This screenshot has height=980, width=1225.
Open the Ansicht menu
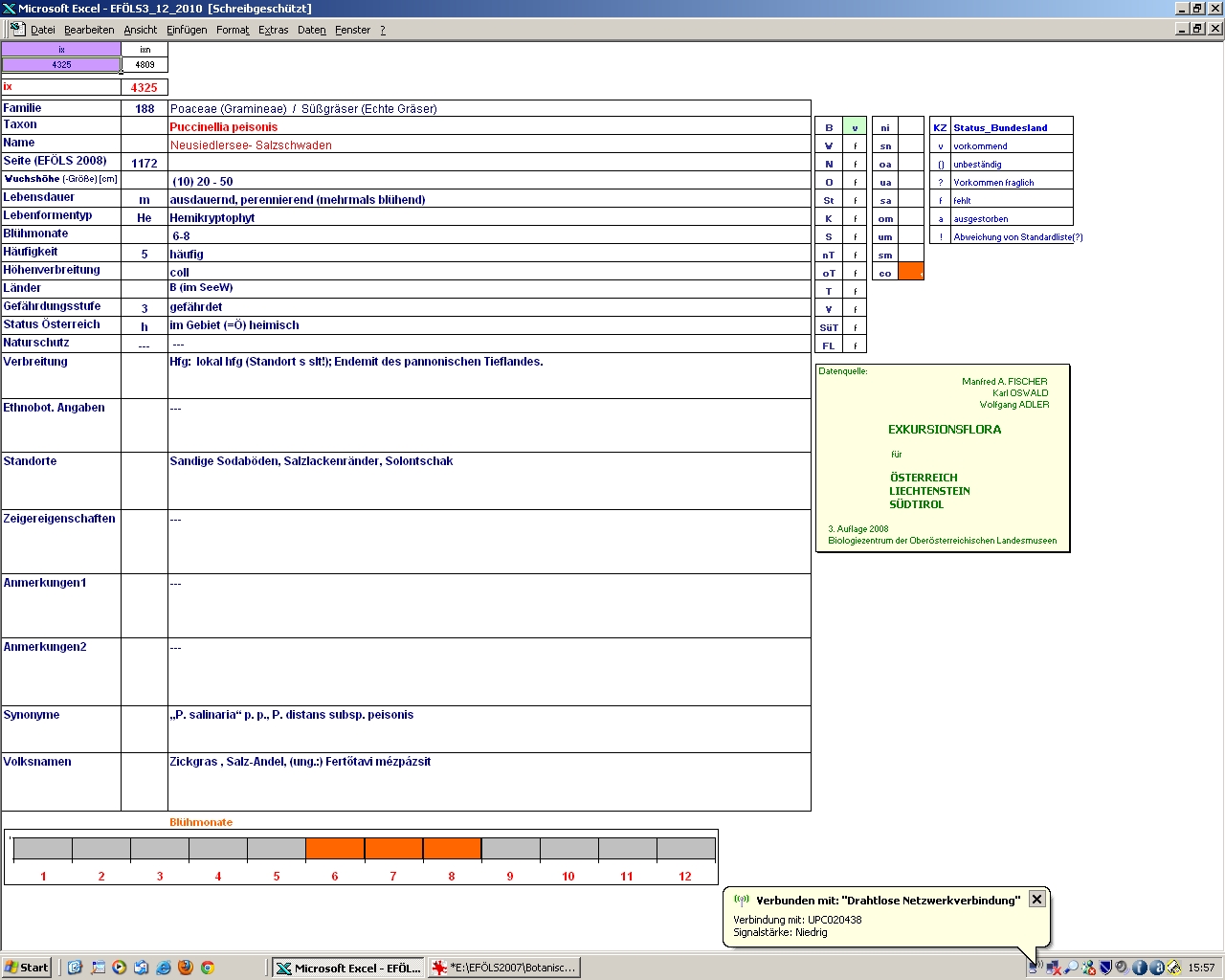(141, 30)
